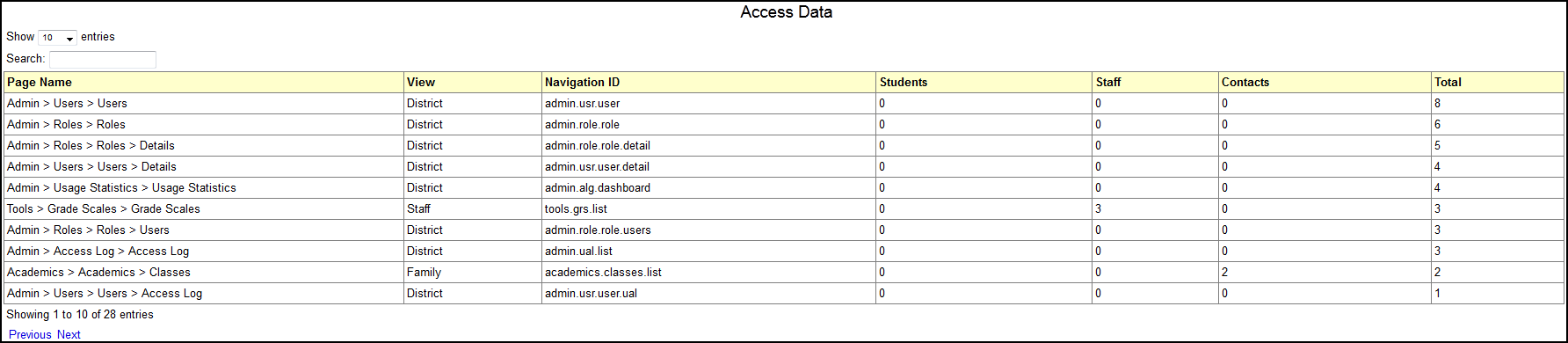
Task: Go to Previous page of entries
Action: coord(30,335)
